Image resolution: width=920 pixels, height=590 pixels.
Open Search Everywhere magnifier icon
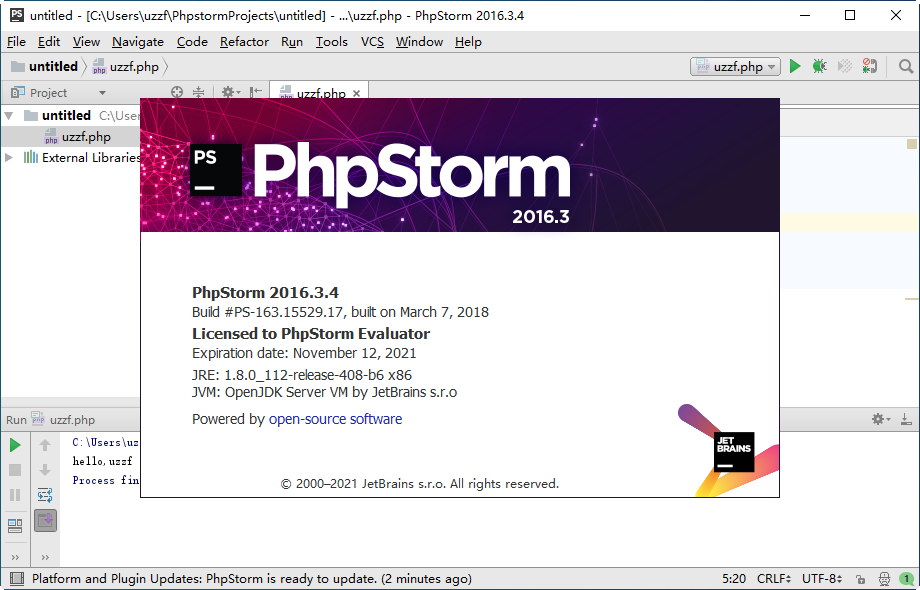(x=906, y=66)
